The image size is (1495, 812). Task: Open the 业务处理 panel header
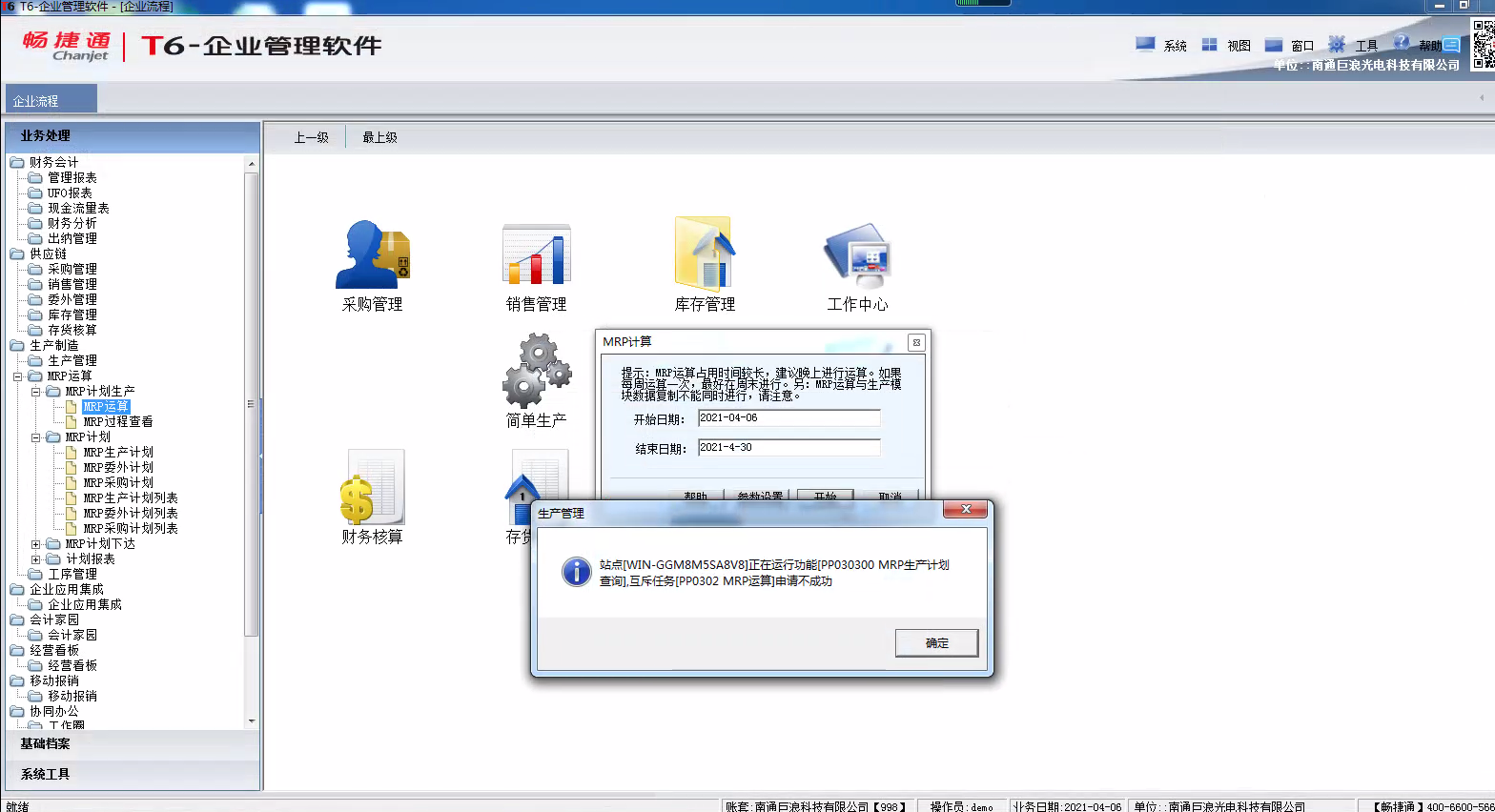[x=133, y=136]
